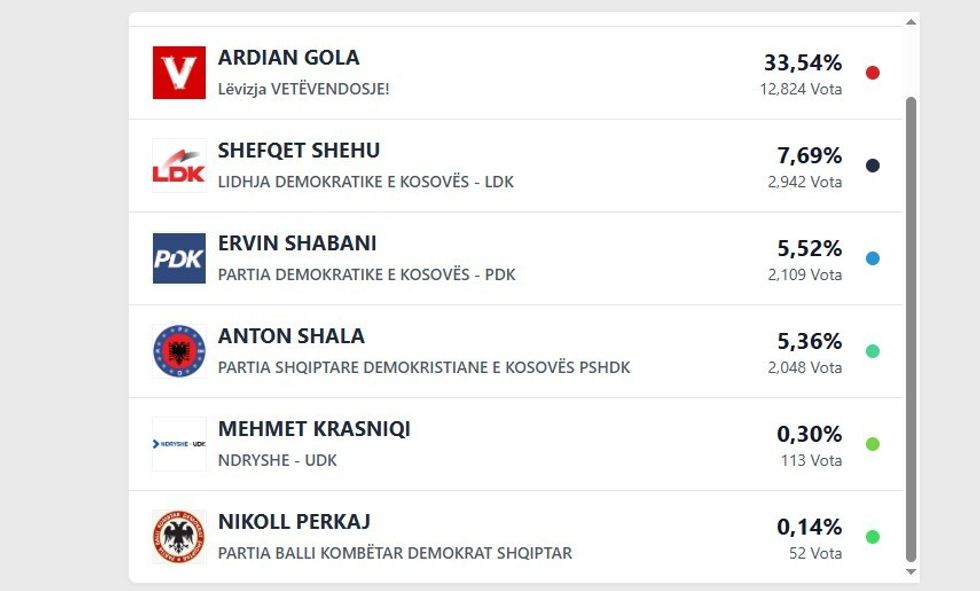Click the LDK party logo
This screenshot has height=591, width=980.
click(x=179, y=166)
